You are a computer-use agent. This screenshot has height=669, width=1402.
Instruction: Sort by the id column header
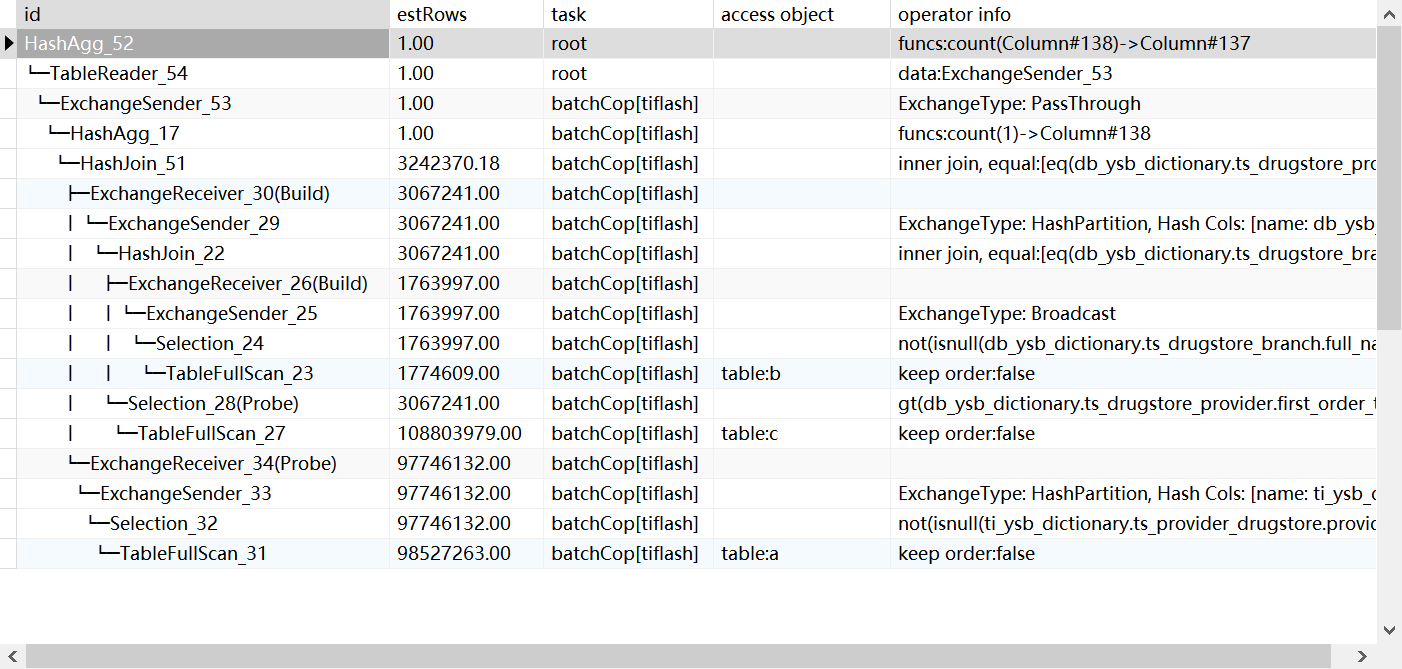200,14
